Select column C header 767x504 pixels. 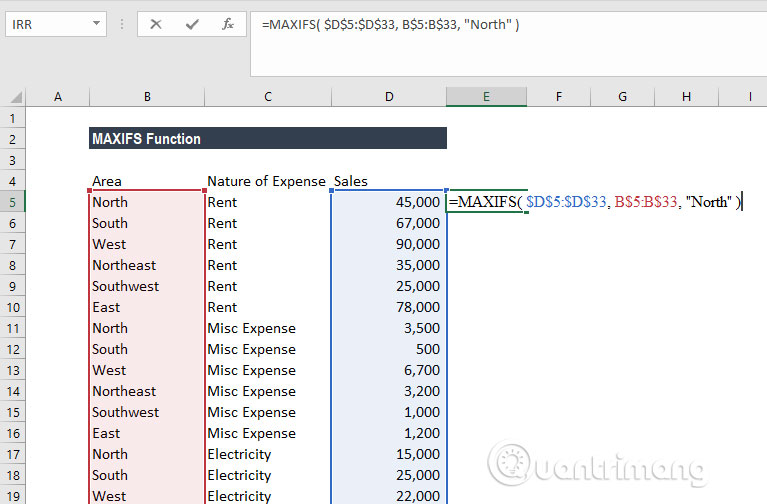tap(268, 97)
